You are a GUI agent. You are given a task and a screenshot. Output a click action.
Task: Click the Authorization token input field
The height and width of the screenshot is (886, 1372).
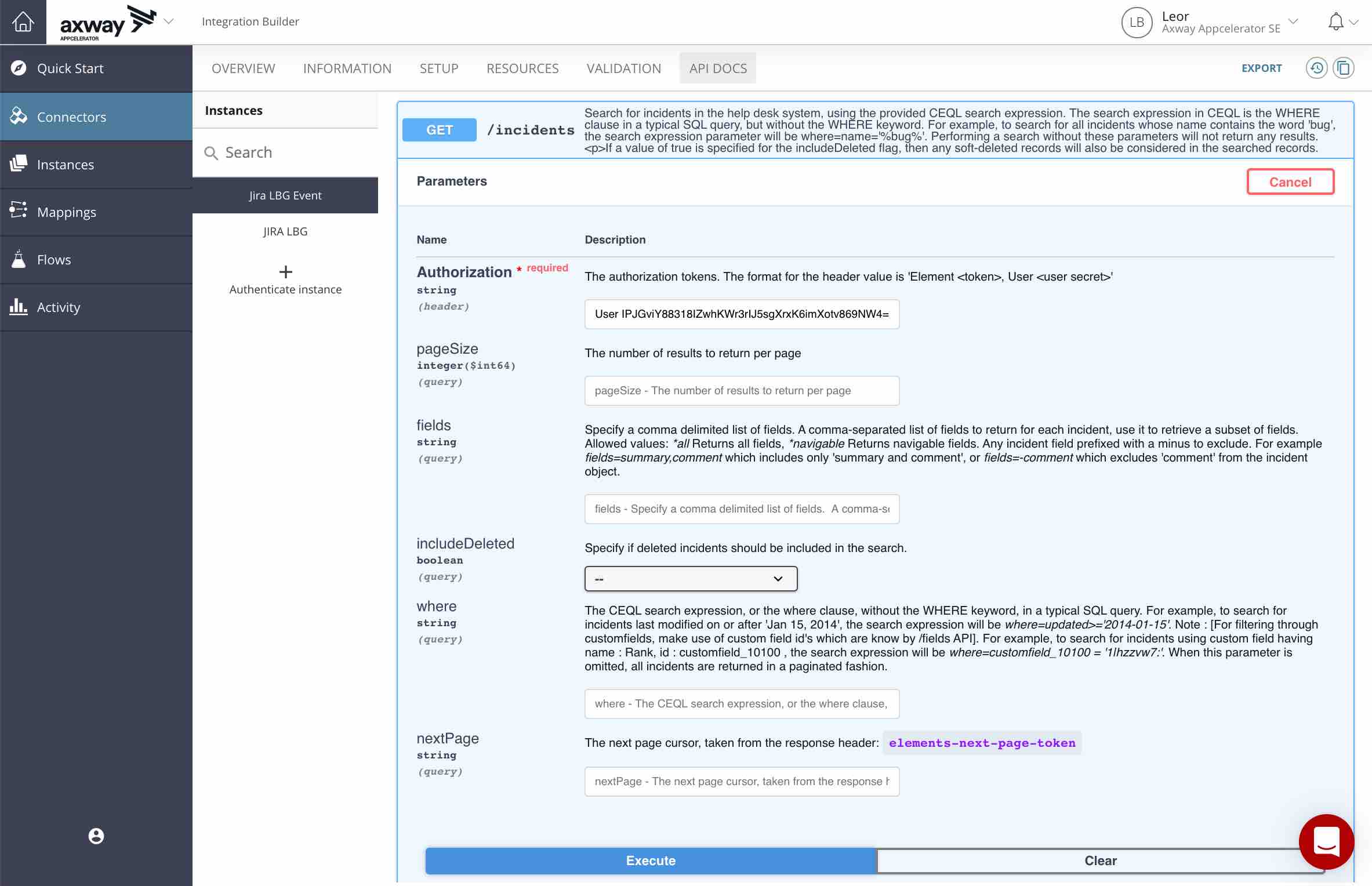point(742,314)
